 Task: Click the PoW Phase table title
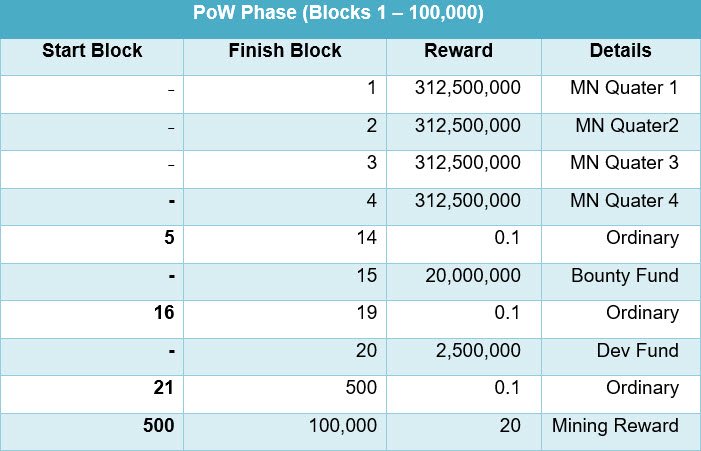[349, 17]
